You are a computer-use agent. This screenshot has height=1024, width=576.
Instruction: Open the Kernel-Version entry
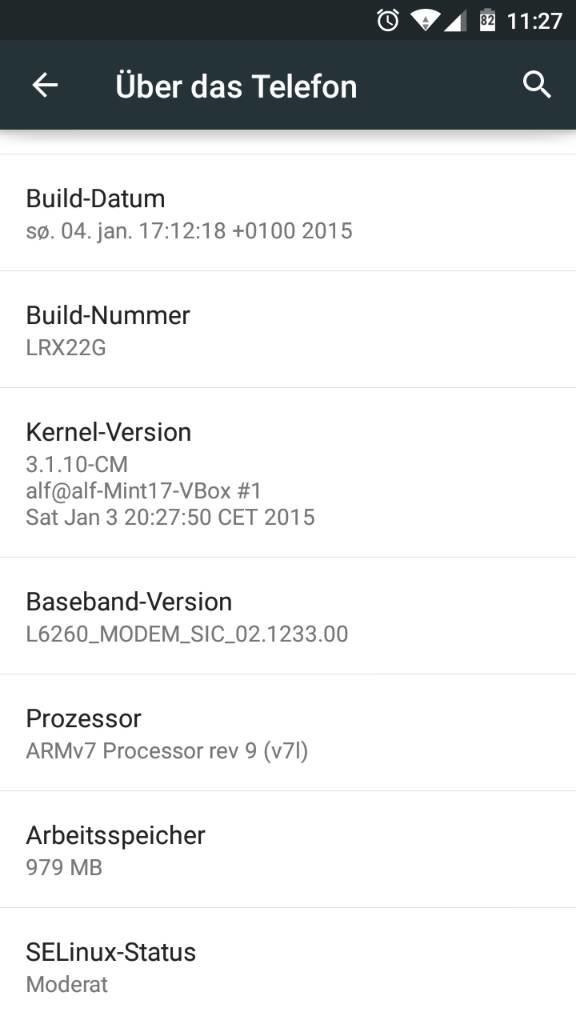(x=288, y=473)
